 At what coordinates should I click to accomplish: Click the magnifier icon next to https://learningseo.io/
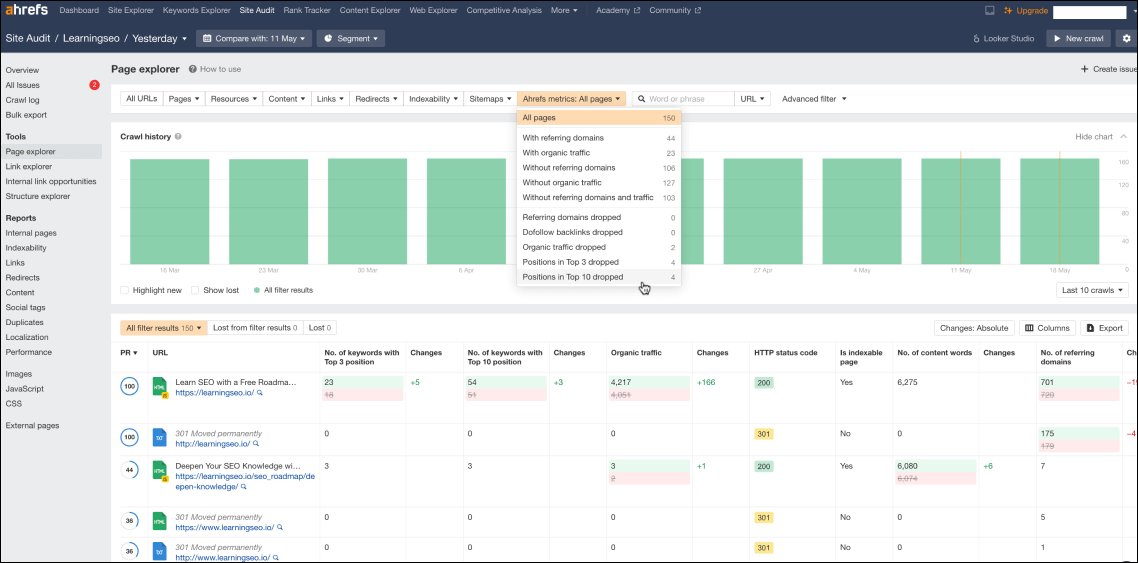(x=259, y=393)
